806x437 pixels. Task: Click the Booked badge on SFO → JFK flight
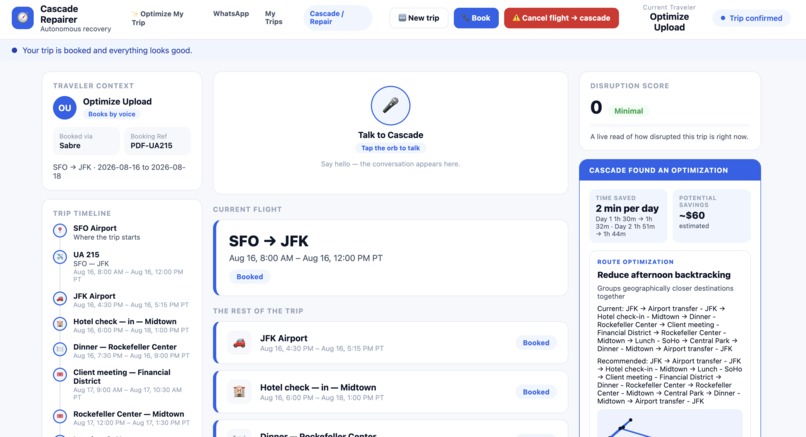coord(250,277)
